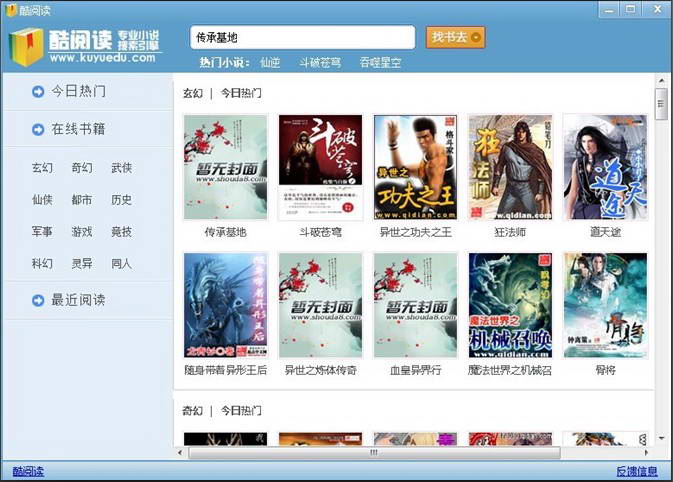Open the 魔法世界之机械召 book cover

click(509, 305)
